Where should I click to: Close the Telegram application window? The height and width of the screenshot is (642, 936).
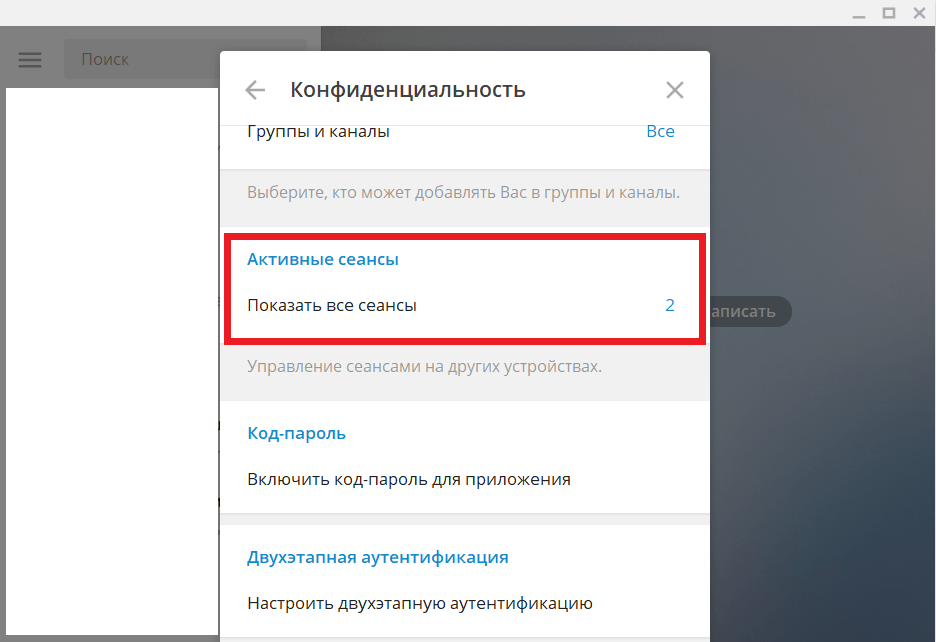click(x=917, y=13)
